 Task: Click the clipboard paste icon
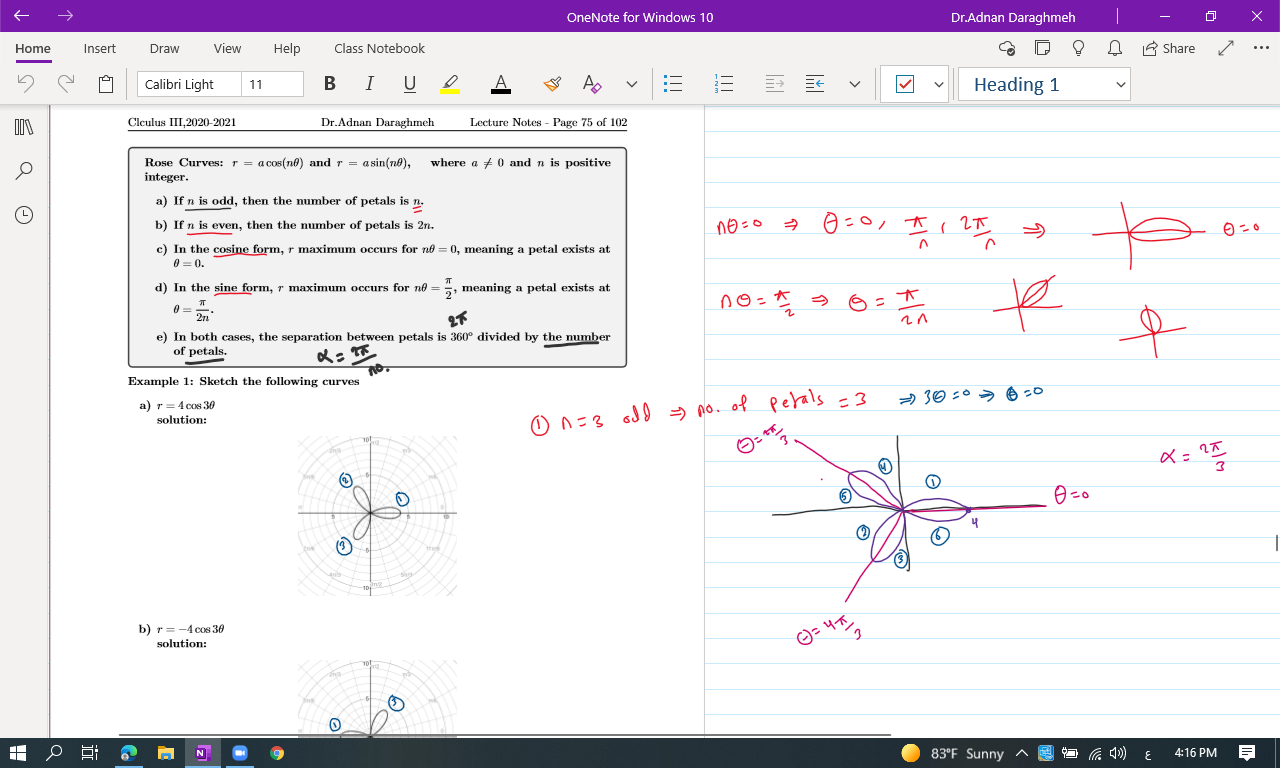tap(106, 84)
